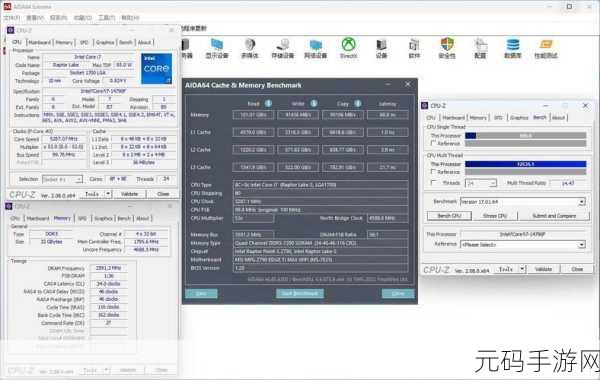Open the 多媒体 multimedia category icon

click(x=249, y=47)
